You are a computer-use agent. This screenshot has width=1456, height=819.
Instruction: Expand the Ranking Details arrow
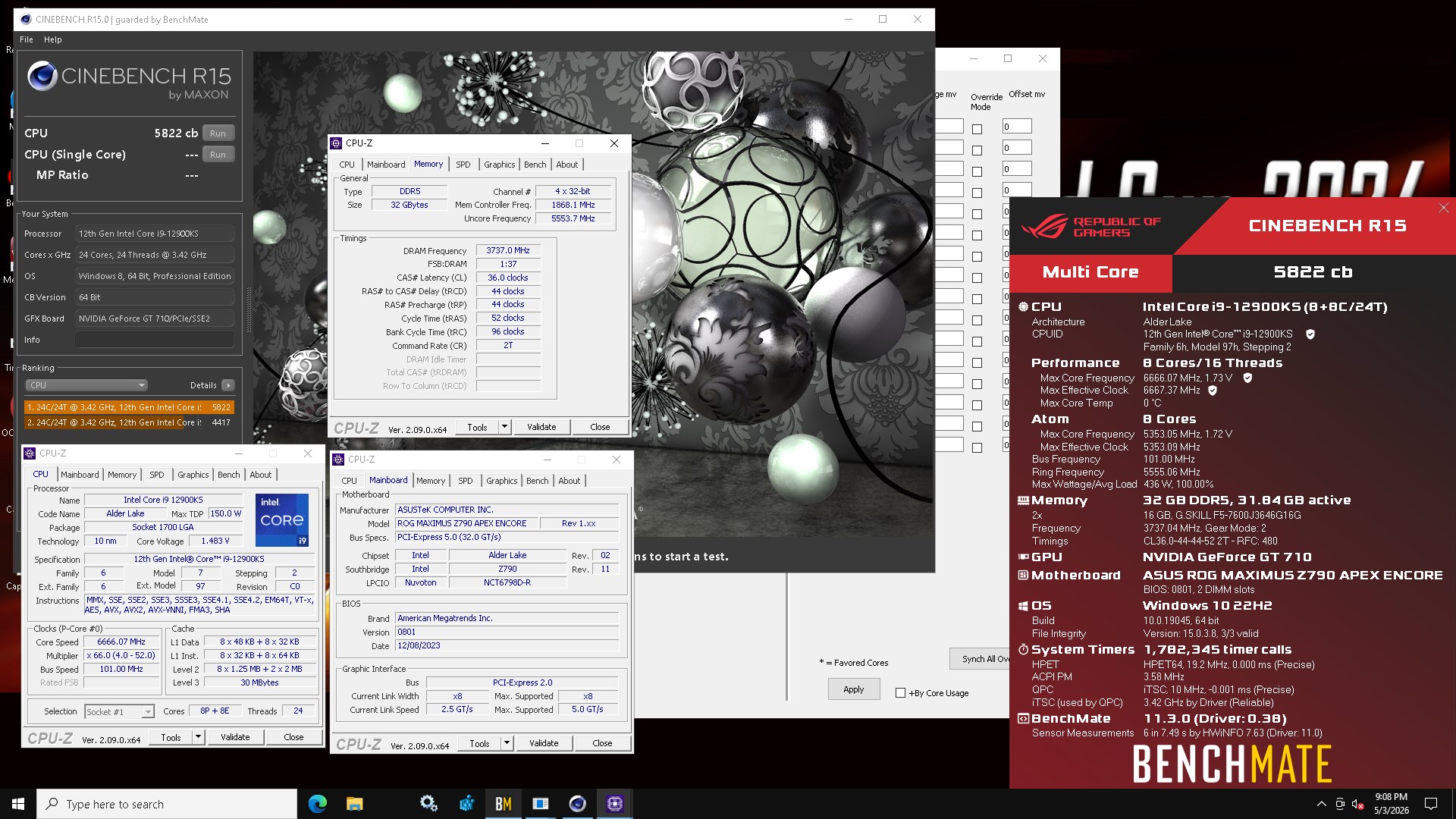click(x=227, y=385)
